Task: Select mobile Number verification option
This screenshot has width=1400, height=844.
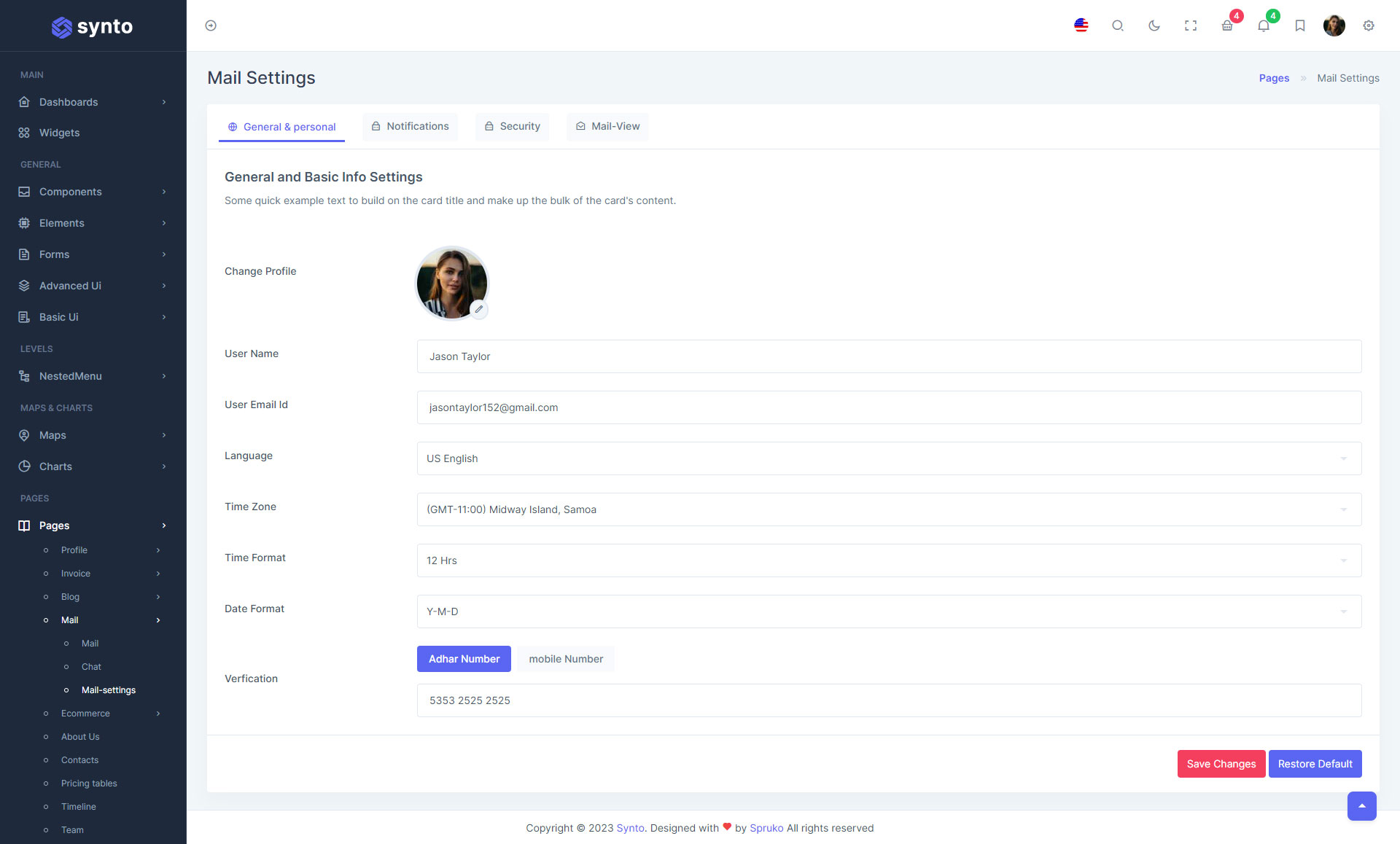Action: [x=566, y=659]
